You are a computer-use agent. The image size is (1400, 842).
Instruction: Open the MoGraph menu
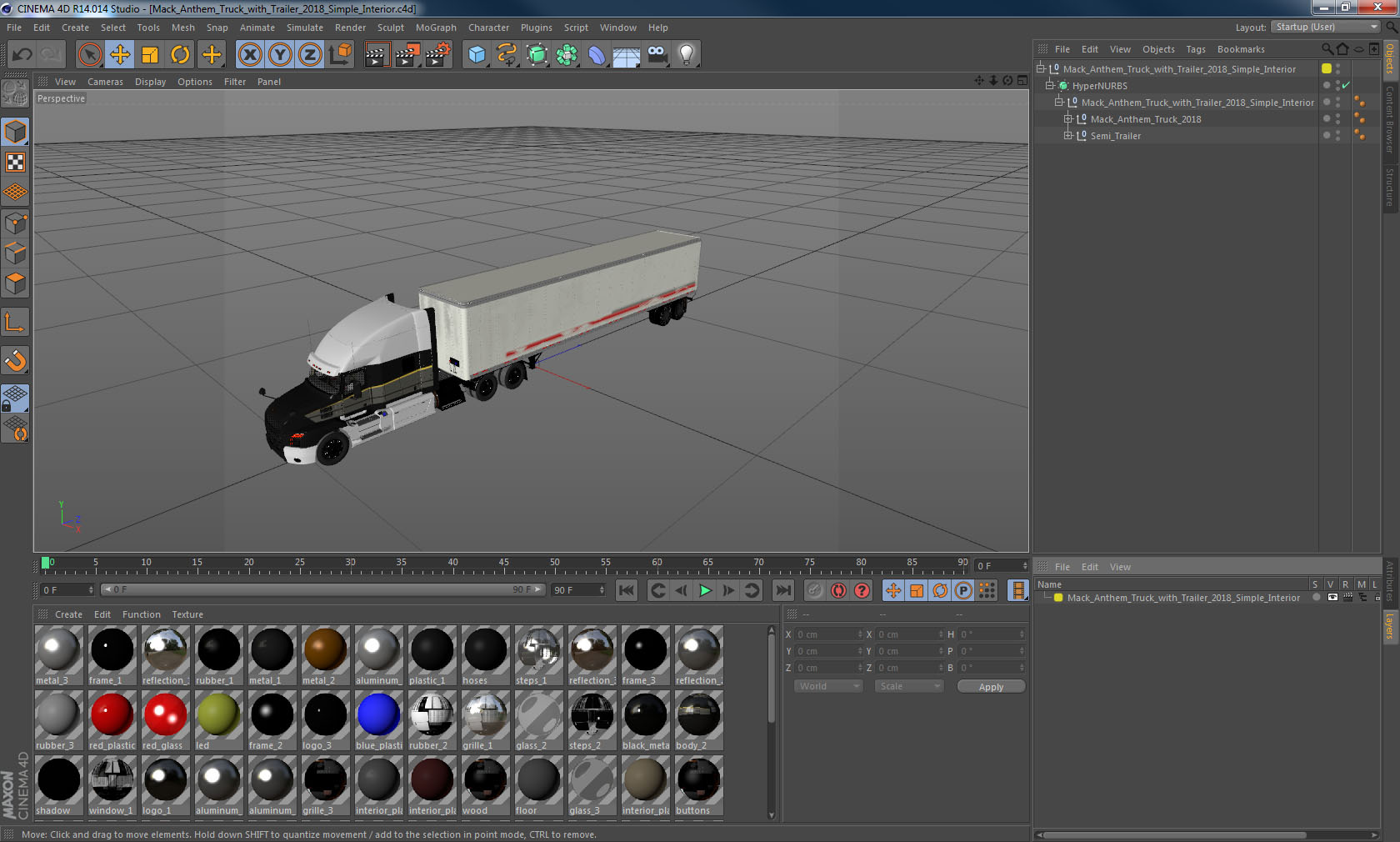pos(436,28)
